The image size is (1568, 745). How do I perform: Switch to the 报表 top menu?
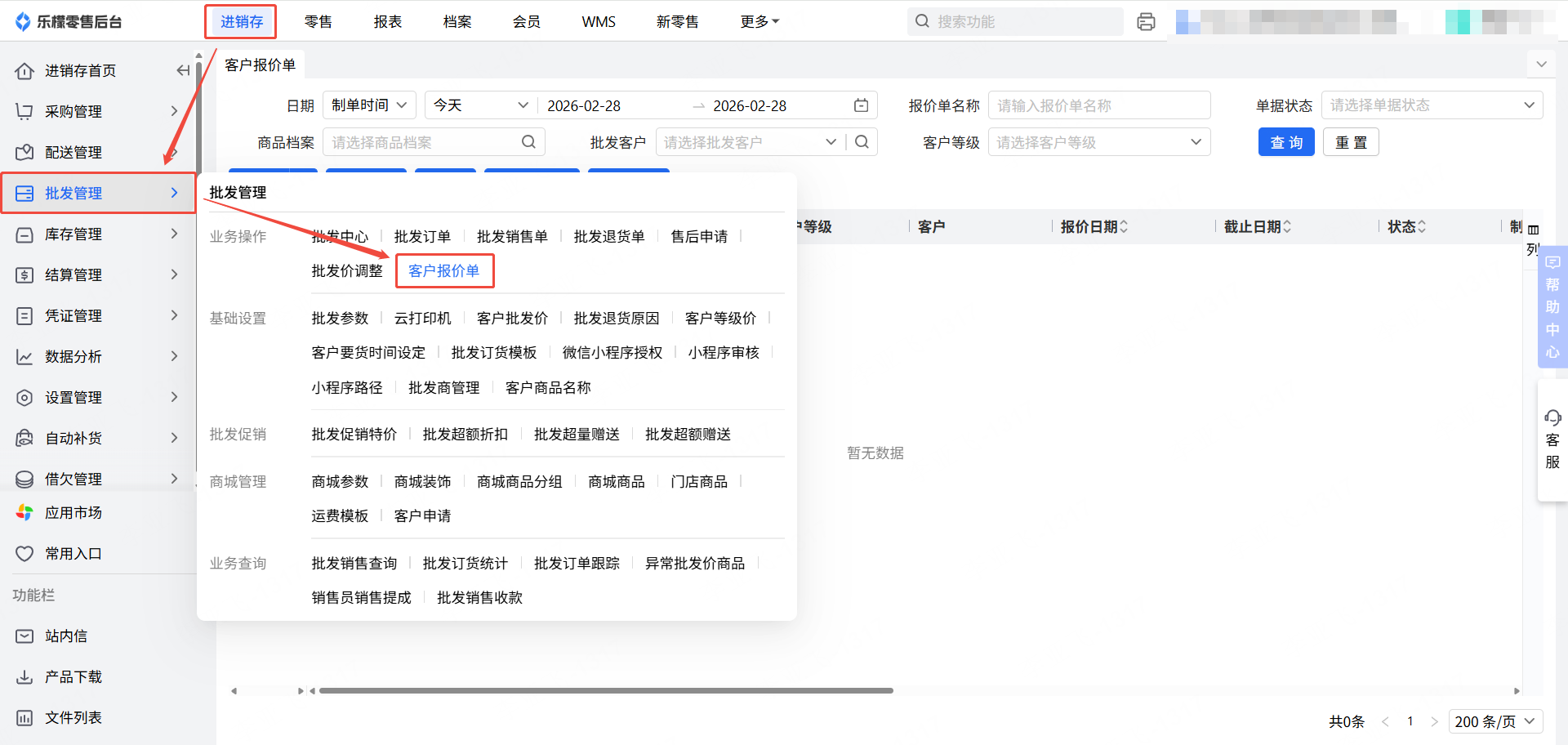[388, 22]
